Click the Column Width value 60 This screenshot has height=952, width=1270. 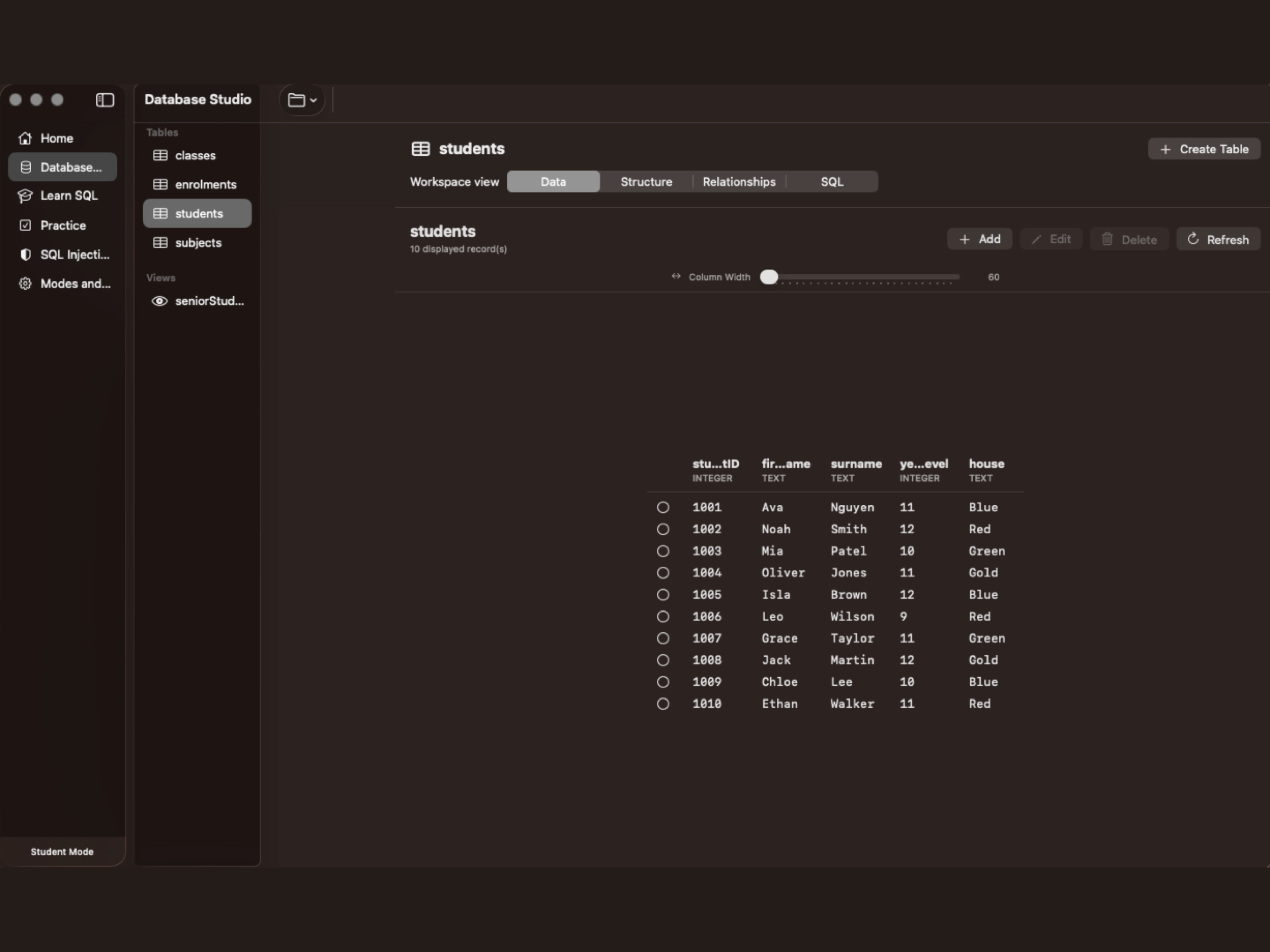point(993,278)
